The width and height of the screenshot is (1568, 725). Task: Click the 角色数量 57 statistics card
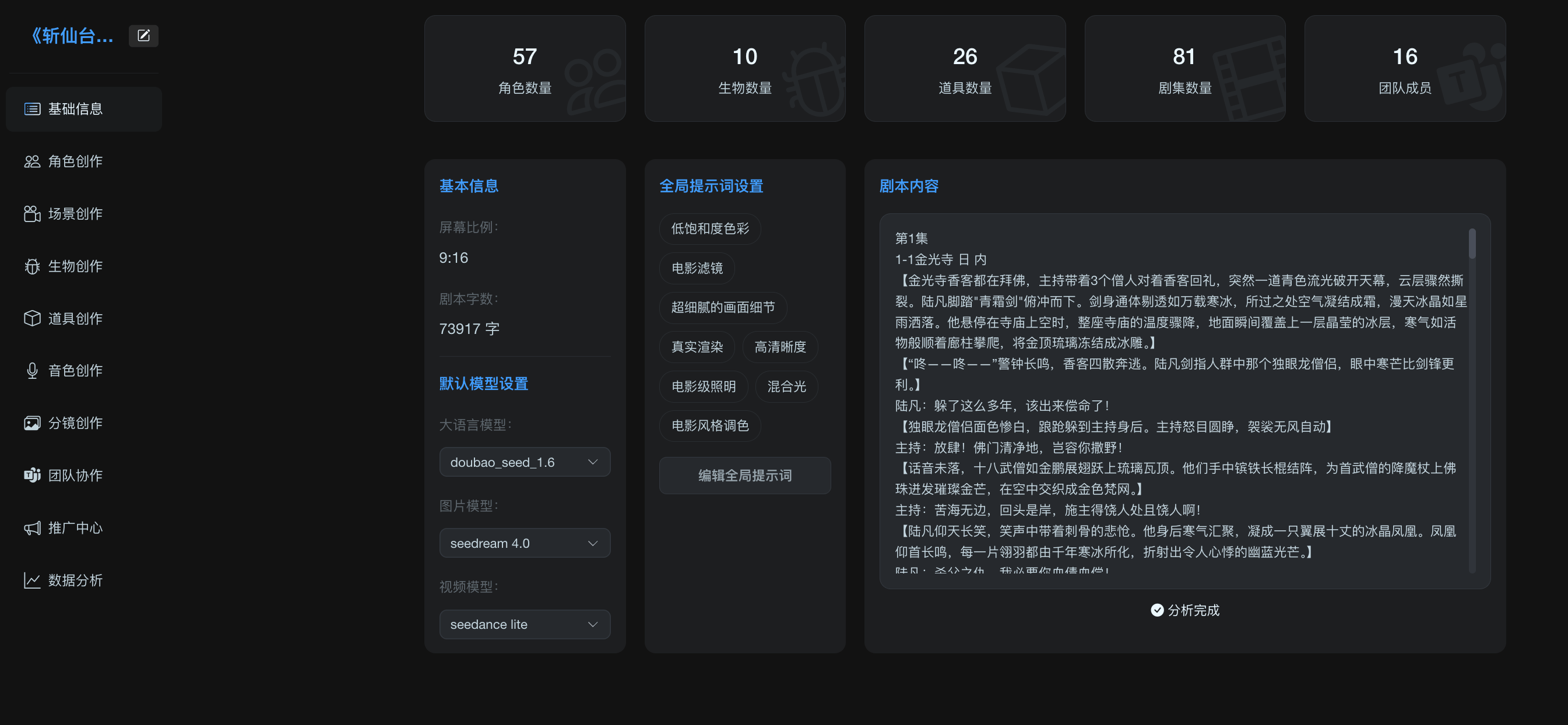point(525,69)
